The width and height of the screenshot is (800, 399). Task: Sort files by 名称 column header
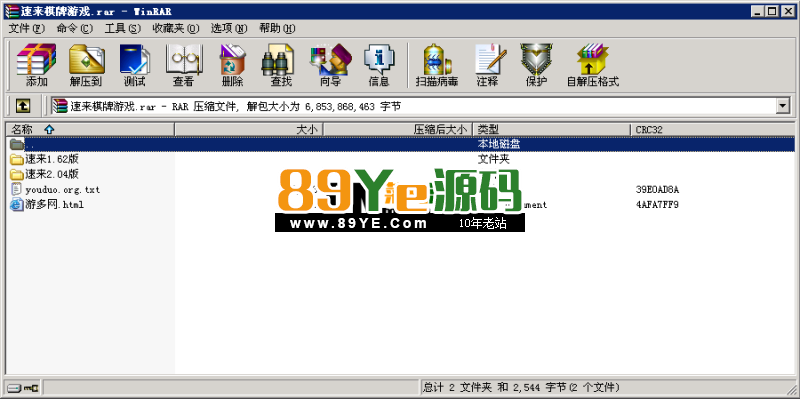pyautogui.click(x=90, y=130)
